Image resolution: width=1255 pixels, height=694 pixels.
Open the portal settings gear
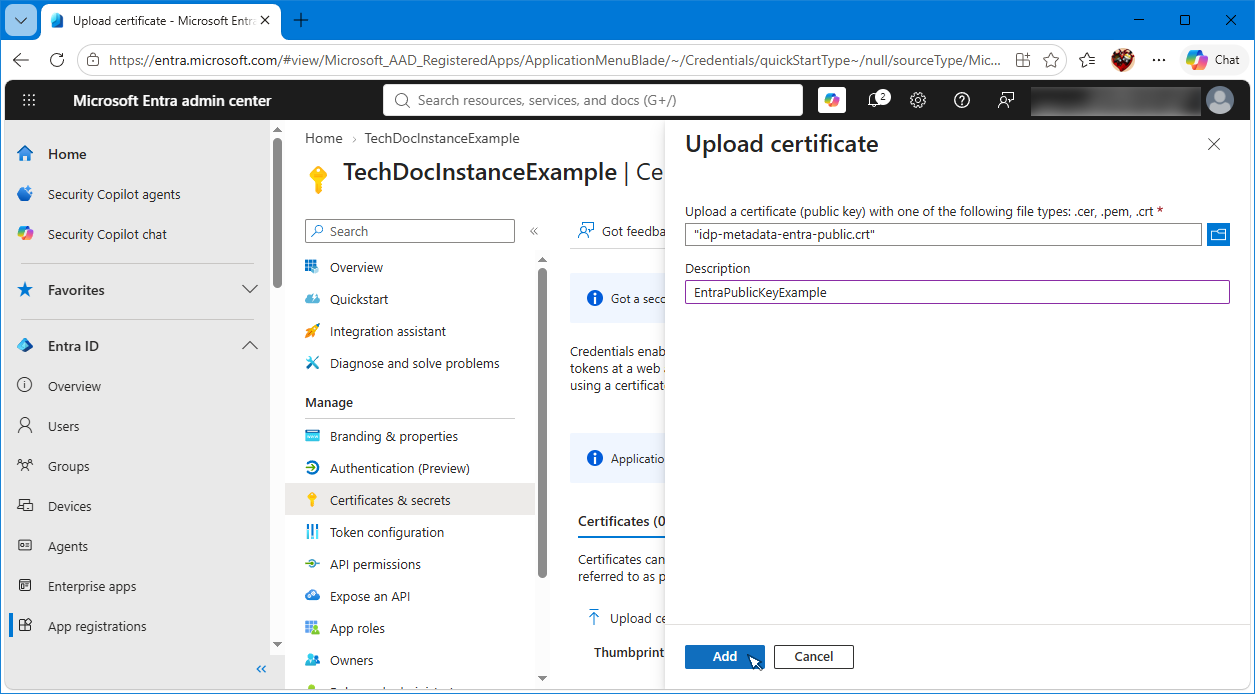click(918, 100)
